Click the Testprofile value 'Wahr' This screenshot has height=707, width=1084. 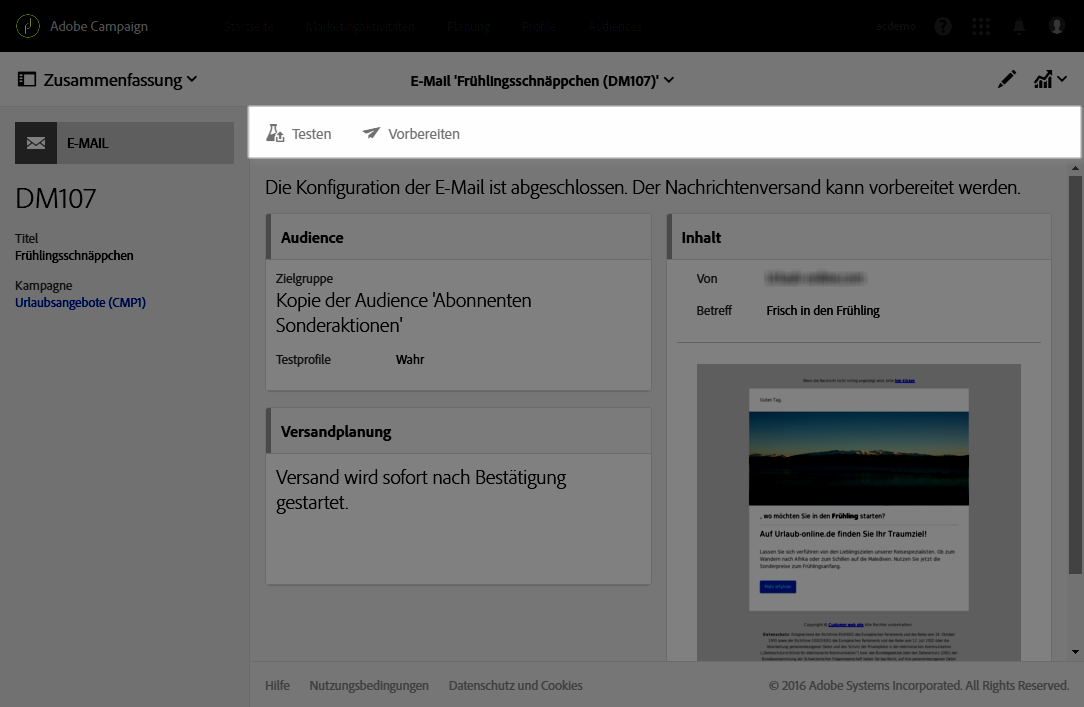[410, 359]
